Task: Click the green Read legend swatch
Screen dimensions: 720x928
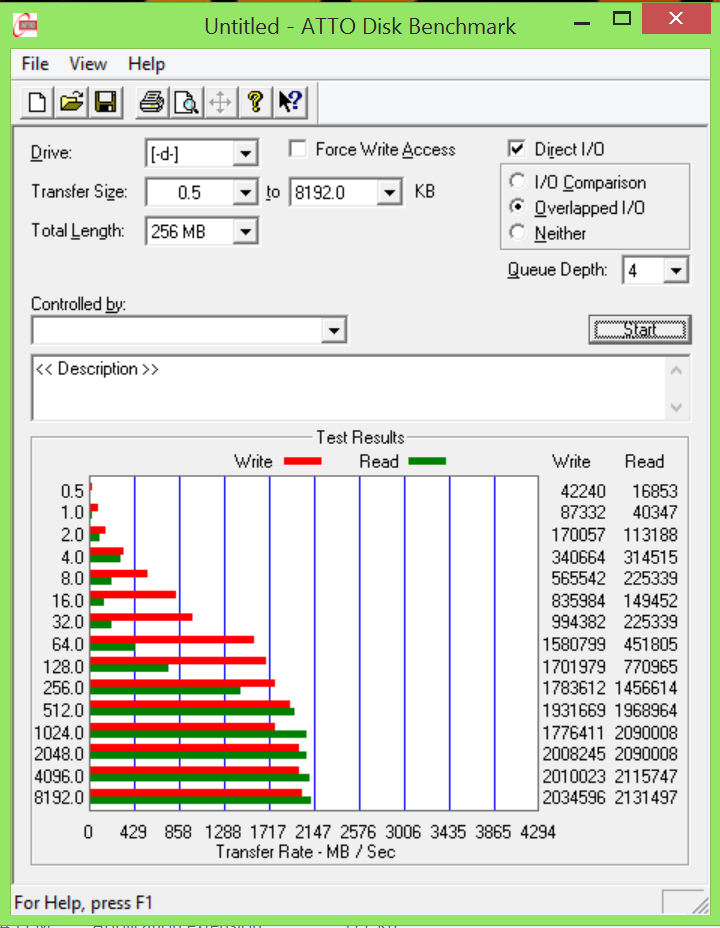Action: (x=427, y=461)
